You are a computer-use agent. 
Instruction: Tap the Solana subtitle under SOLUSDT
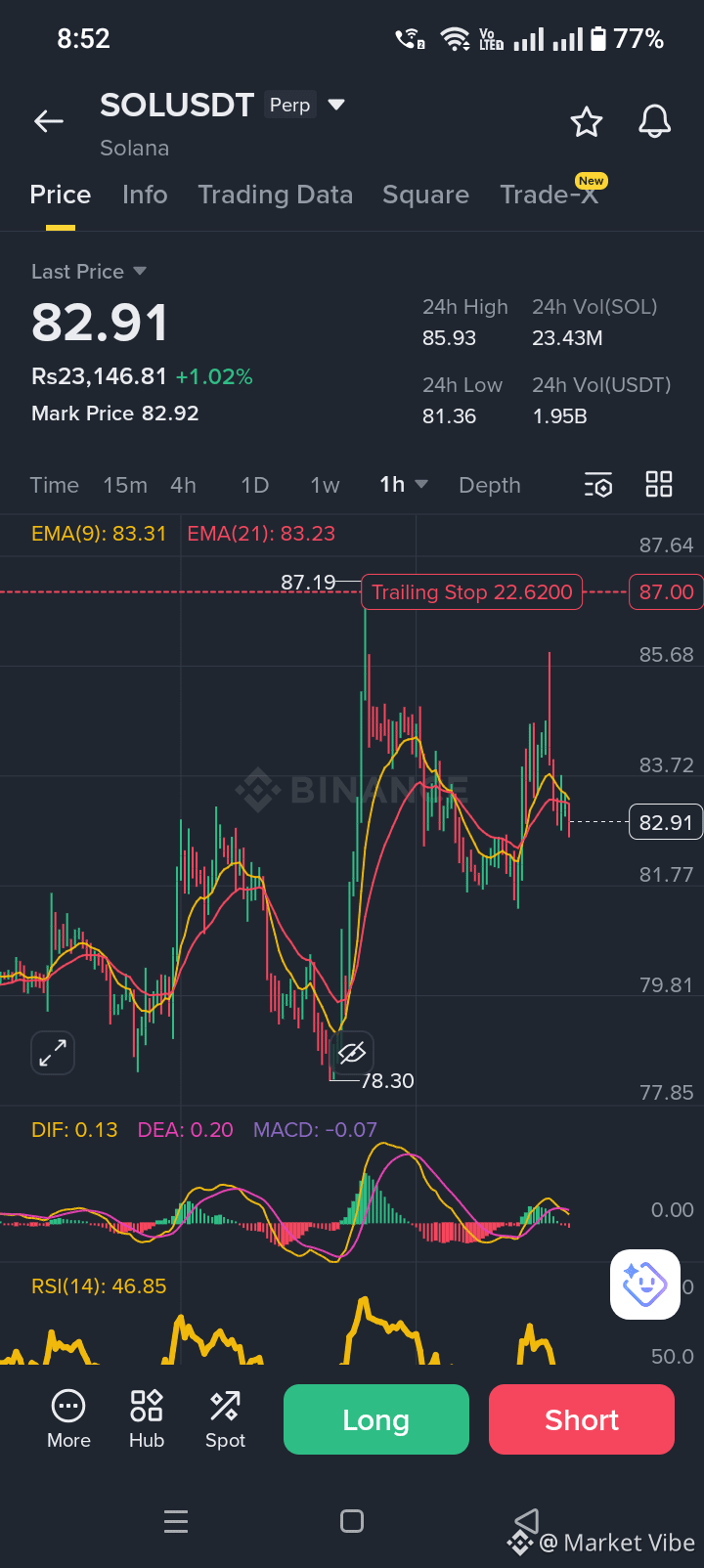[135, 148]
